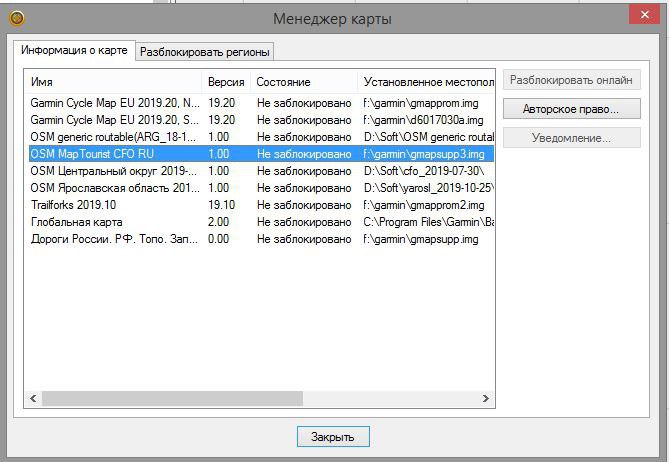
Task: Click version 2.00 of Глобальная карта
Action: pyautogui.click(x=218, y=222)
